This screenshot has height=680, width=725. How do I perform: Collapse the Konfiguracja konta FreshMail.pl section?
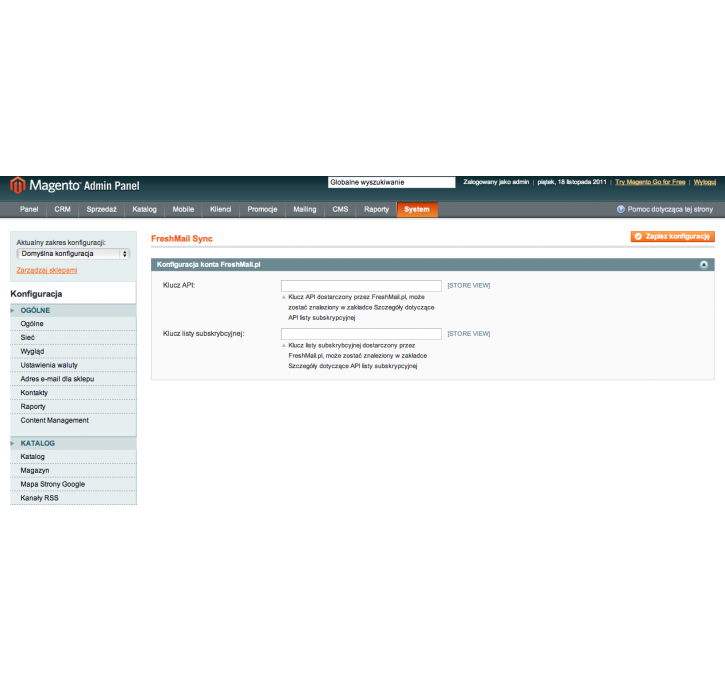[x=704, y=265]
